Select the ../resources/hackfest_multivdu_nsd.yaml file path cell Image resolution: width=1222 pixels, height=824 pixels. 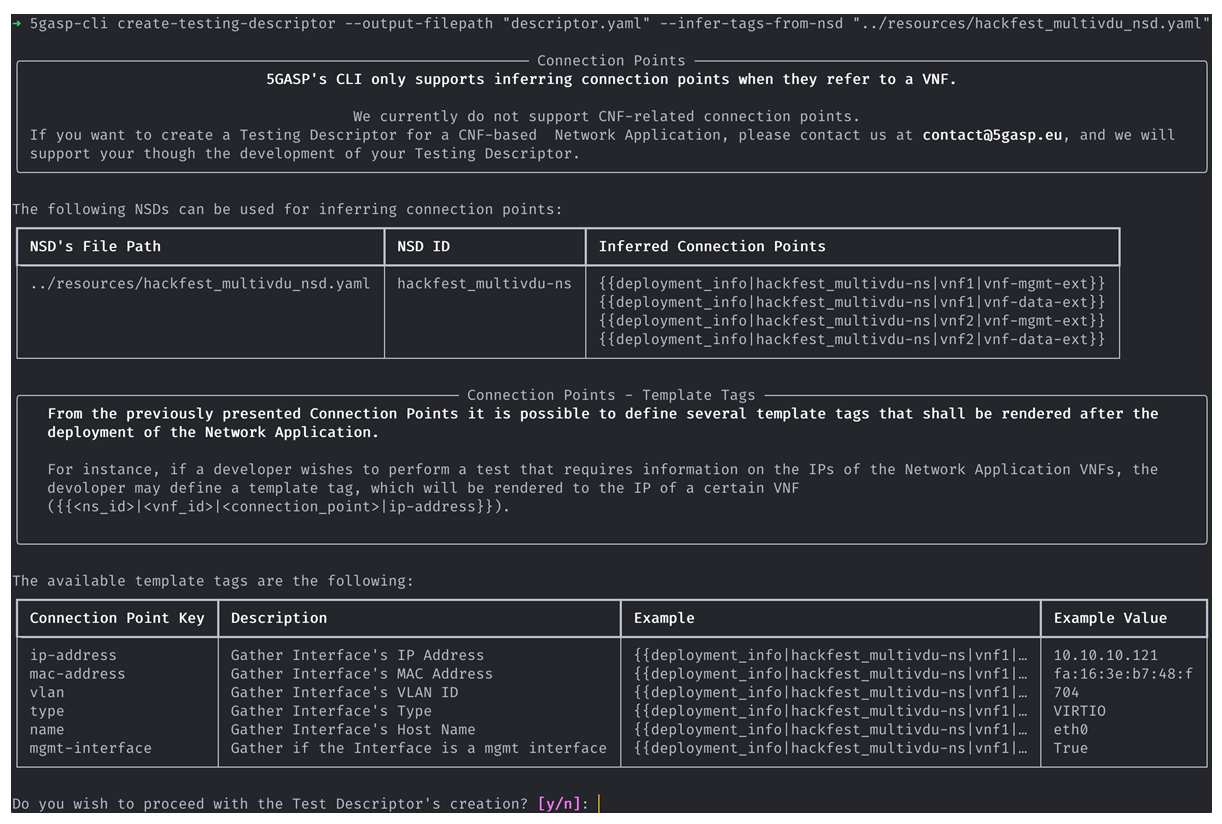click(200, 284)
